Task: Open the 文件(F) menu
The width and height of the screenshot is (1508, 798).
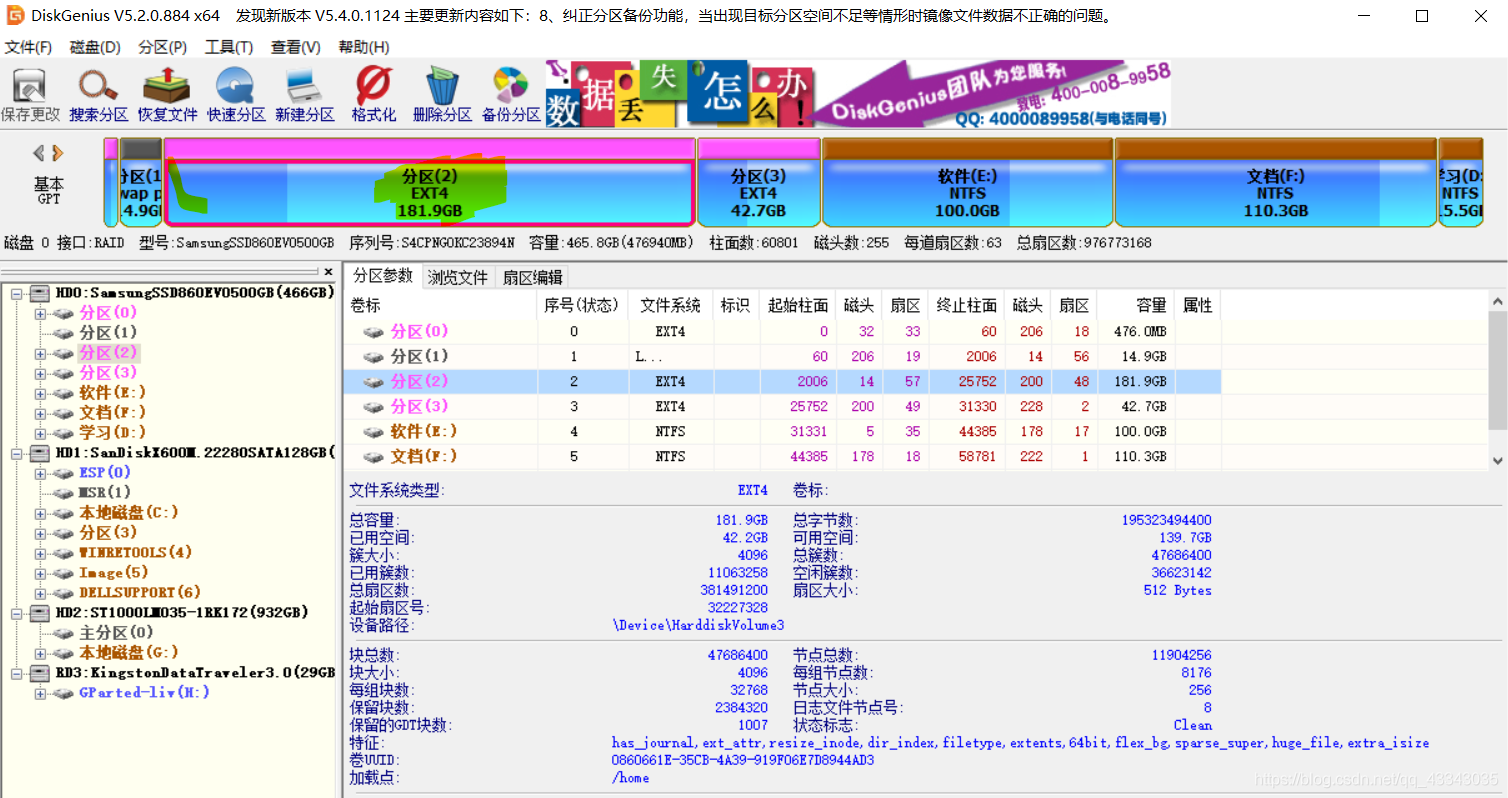Action: pyautogui.click(x=29, y=47)
